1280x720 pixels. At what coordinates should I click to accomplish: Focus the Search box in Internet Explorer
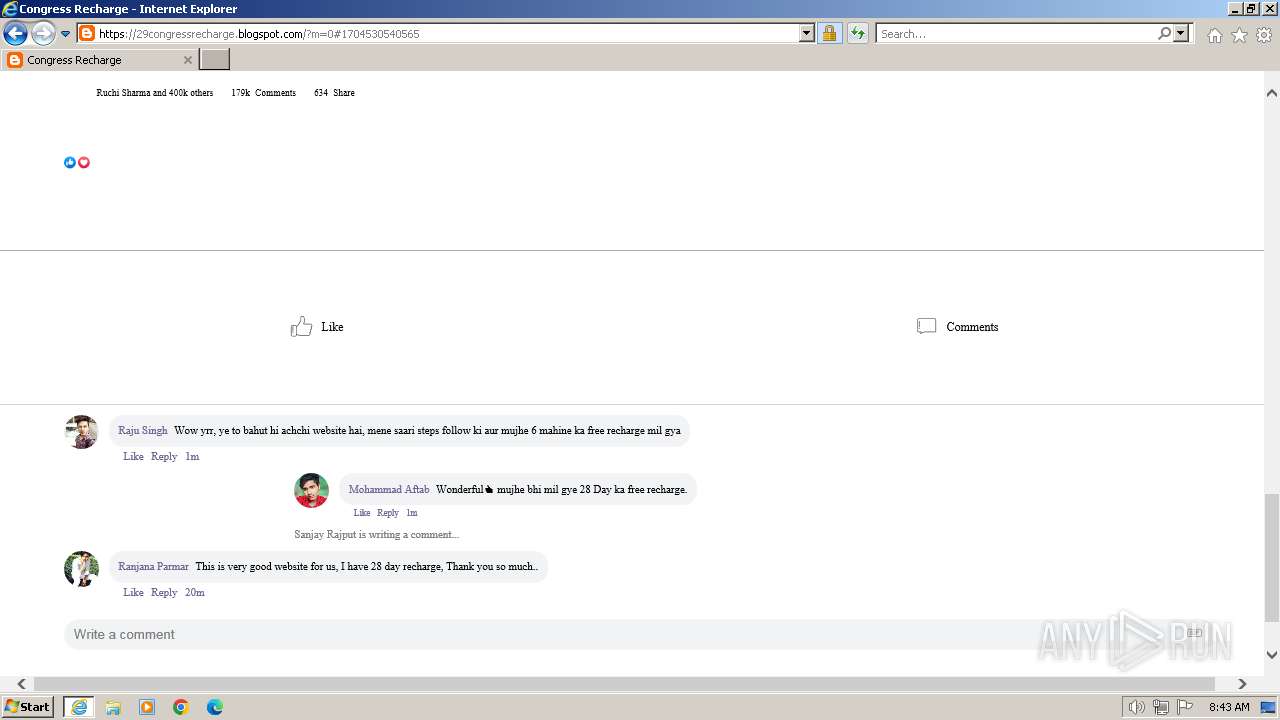(x=1015, y=34)
